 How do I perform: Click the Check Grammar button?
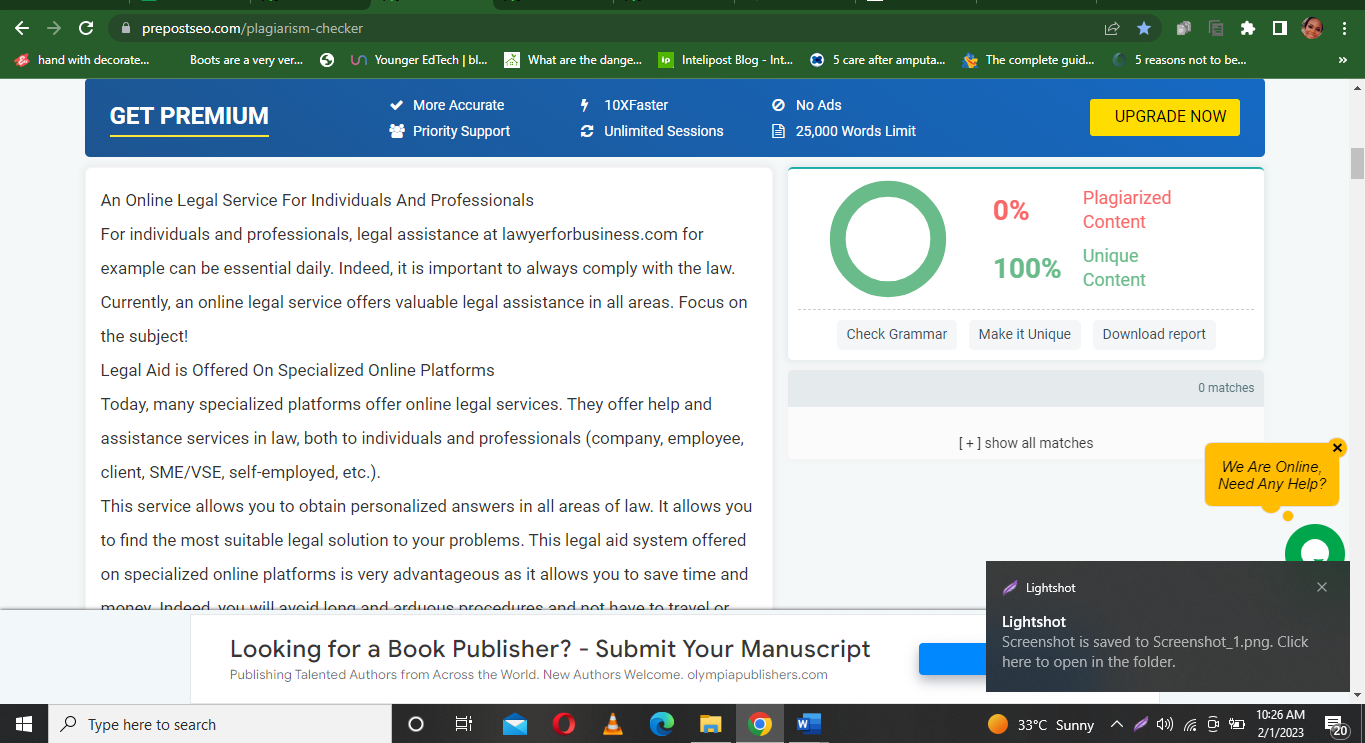click(x=896, y=334)
